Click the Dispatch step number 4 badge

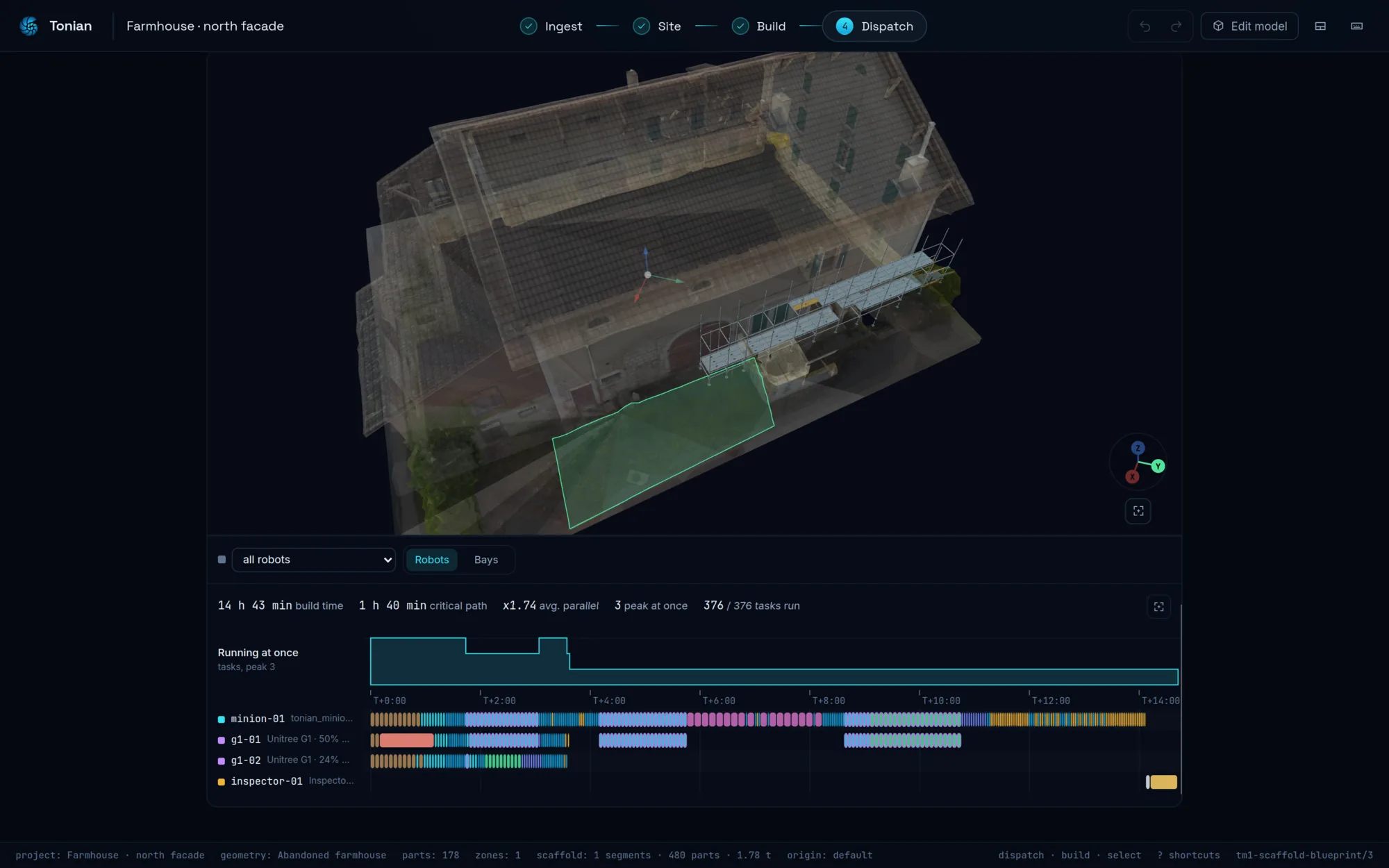tap(845, 26)
